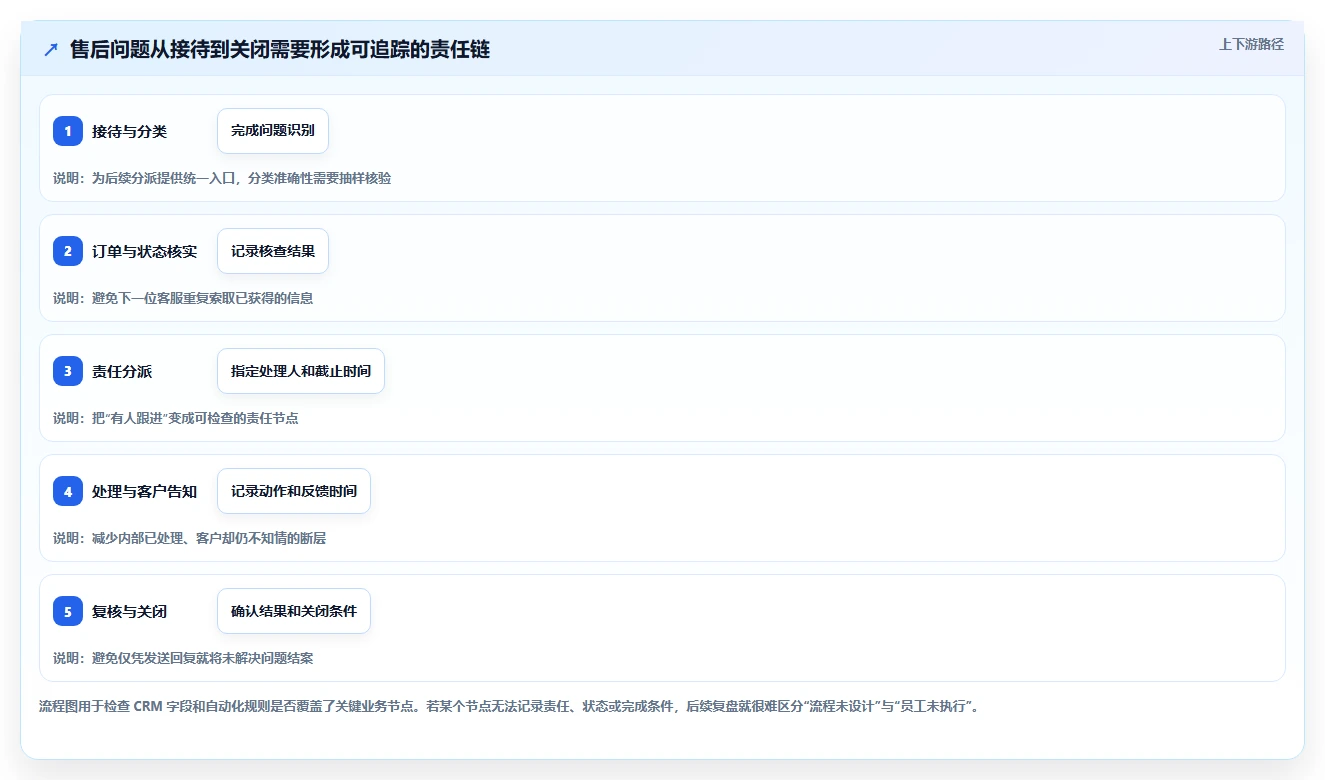Select step number 1 badge
1325x780 pixels.
click(68, 131)
